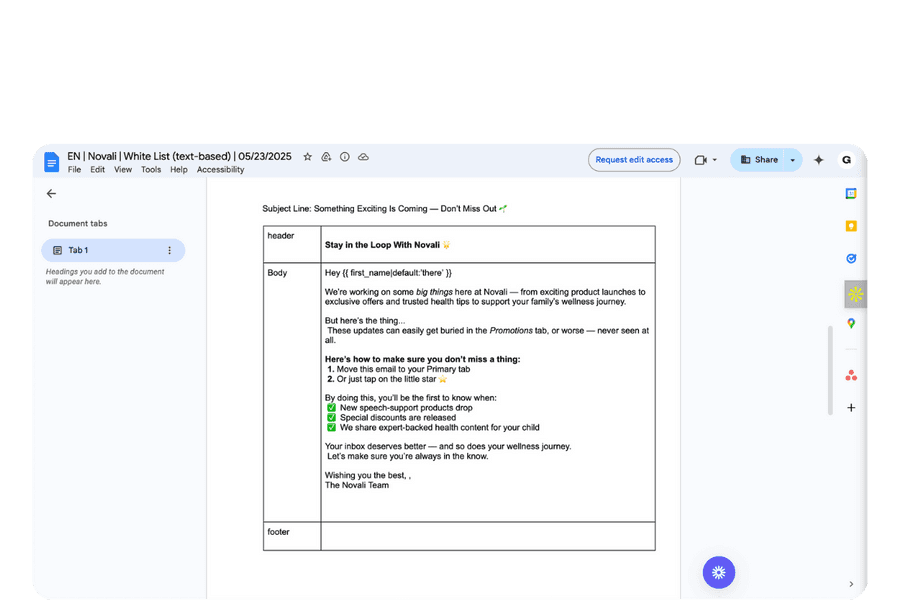The height and width of the screenshot is (600, 900).
Task: Select Tab 1 in document tabs
Action: click(113, 250)
